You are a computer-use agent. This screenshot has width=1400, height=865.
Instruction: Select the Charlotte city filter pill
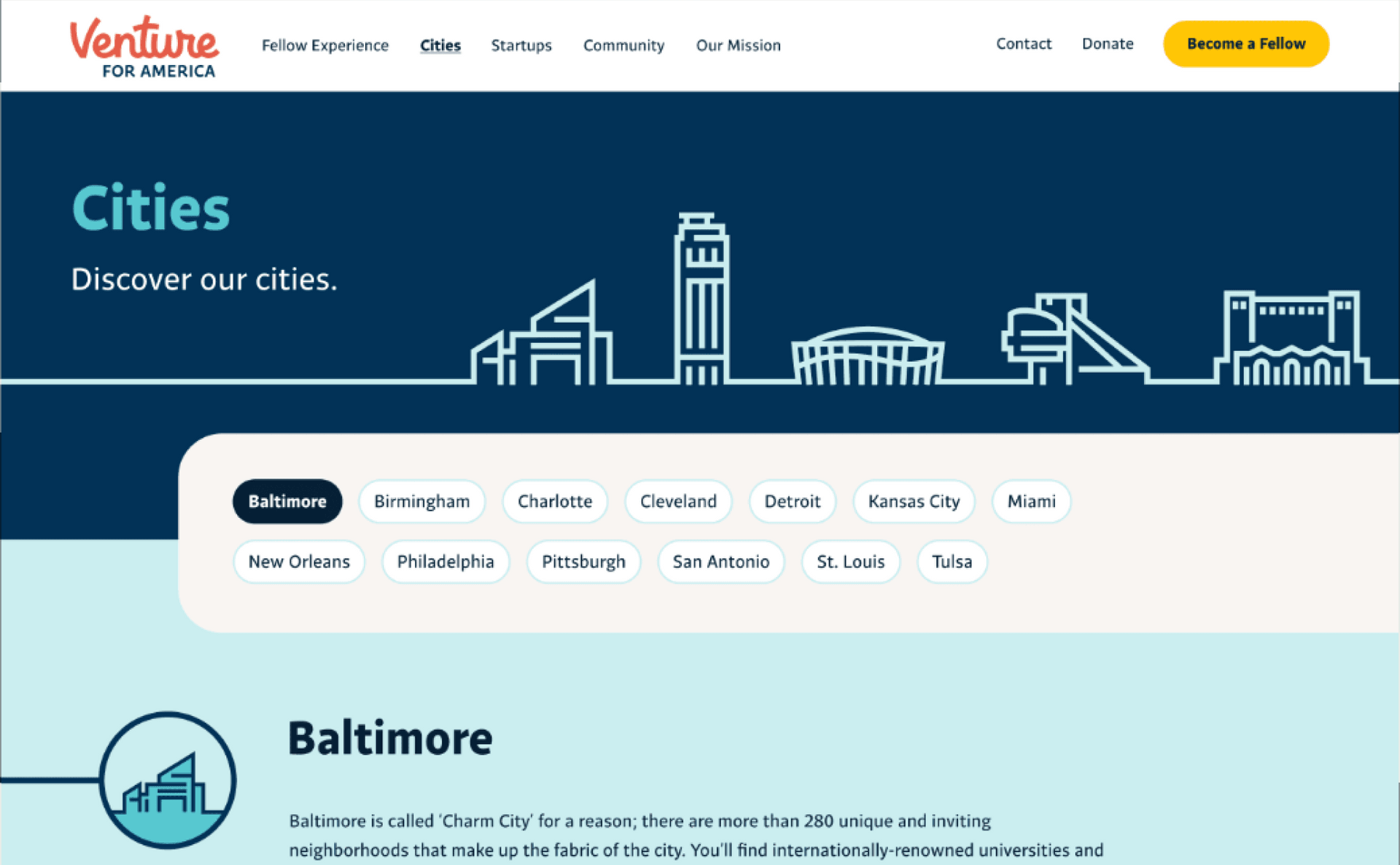555,501
